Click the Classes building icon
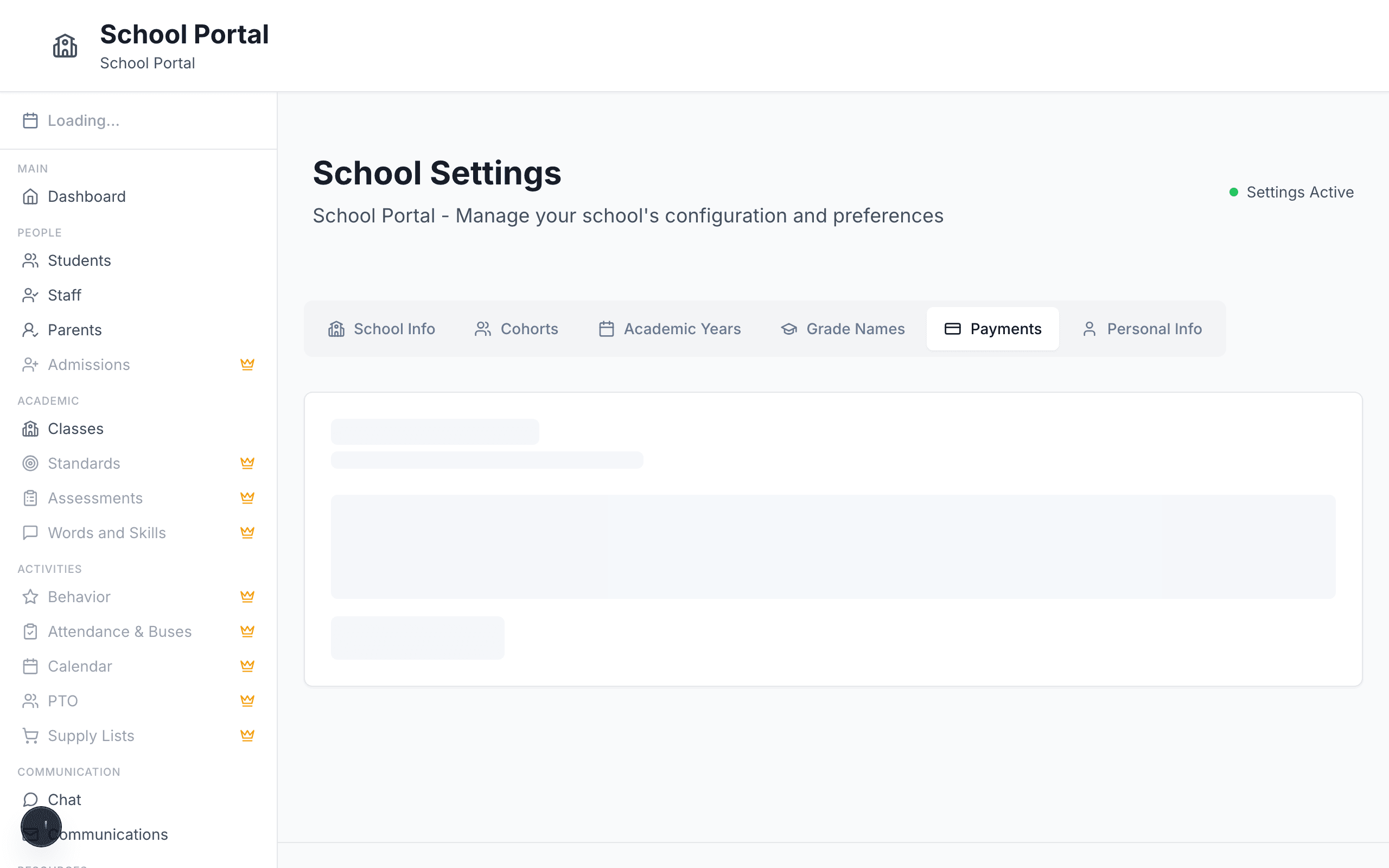 click(x=30, y=429)
